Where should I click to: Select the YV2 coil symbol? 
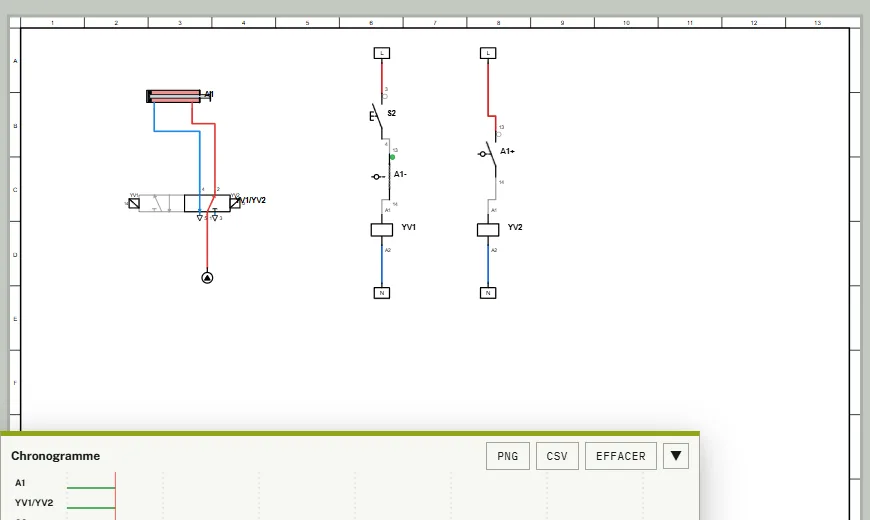pyautogui.click(x=488, y=230)
